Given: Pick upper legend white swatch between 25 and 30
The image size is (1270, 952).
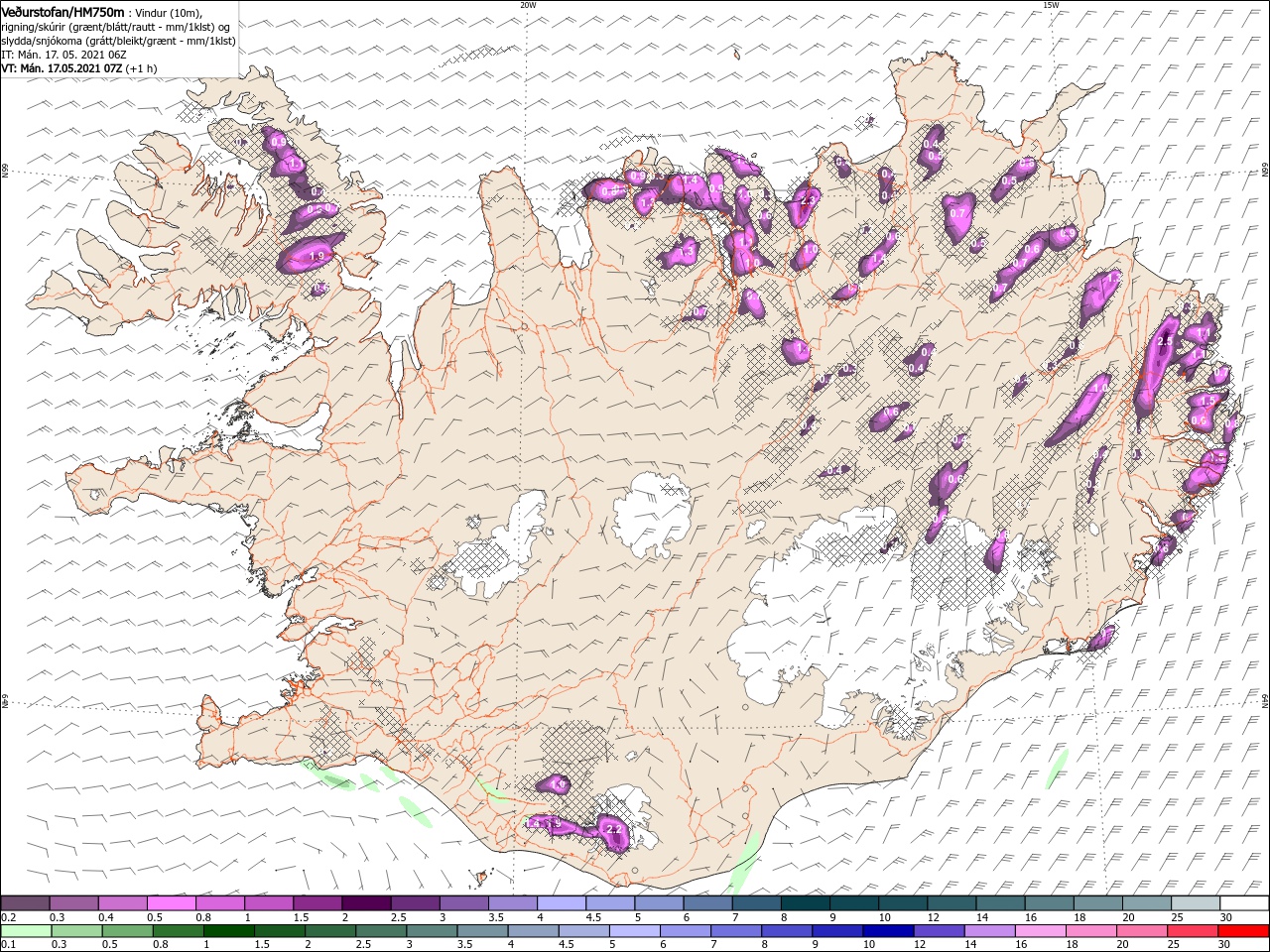Looking at the screenshot, I should click(1195, 902).
